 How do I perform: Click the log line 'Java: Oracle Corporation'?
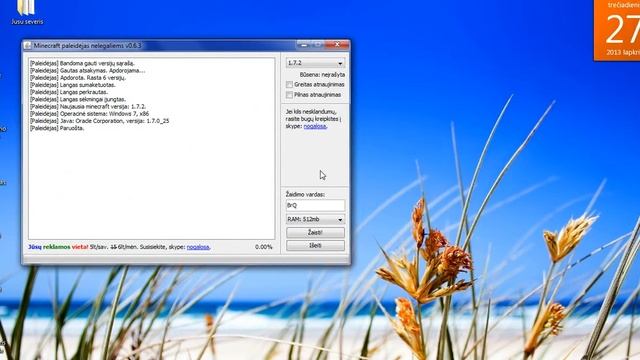pyautogui.click(x=99, y=121)
